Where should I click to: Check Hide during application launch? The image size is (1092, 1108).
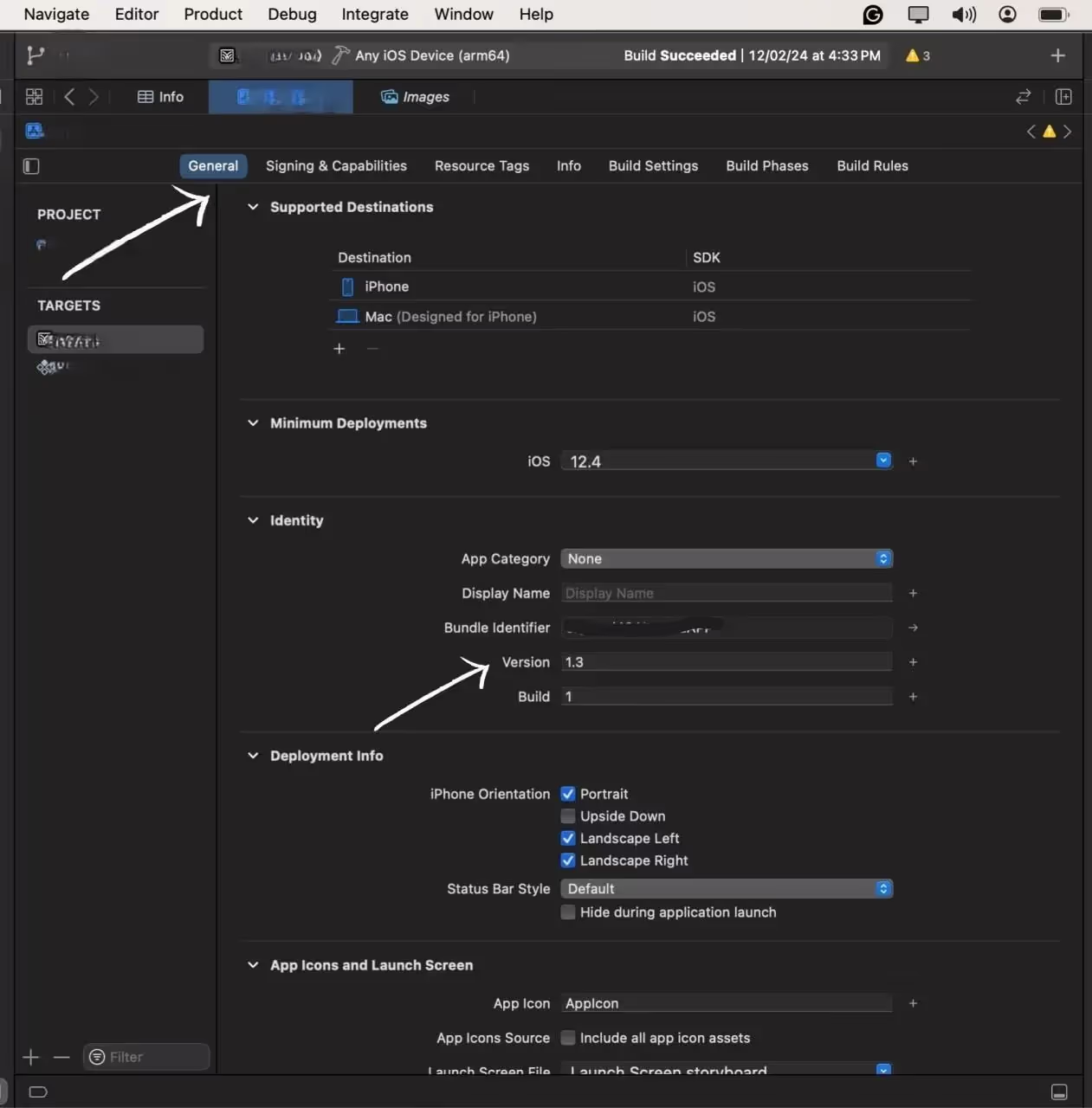click(x=568, y=912)
